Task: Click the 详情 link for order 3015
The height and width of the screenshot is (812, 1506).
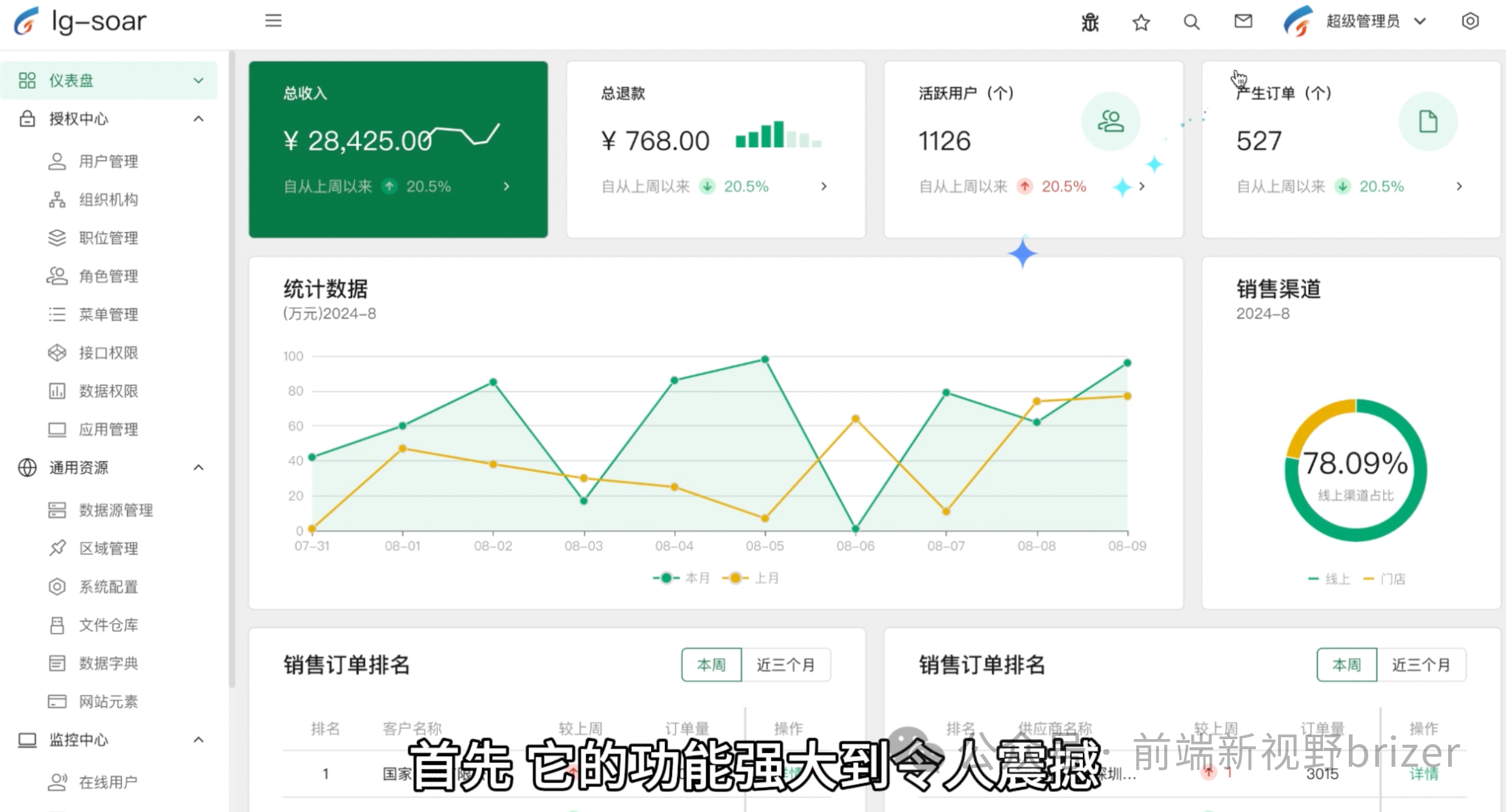Action: (x=1424, y=774)
